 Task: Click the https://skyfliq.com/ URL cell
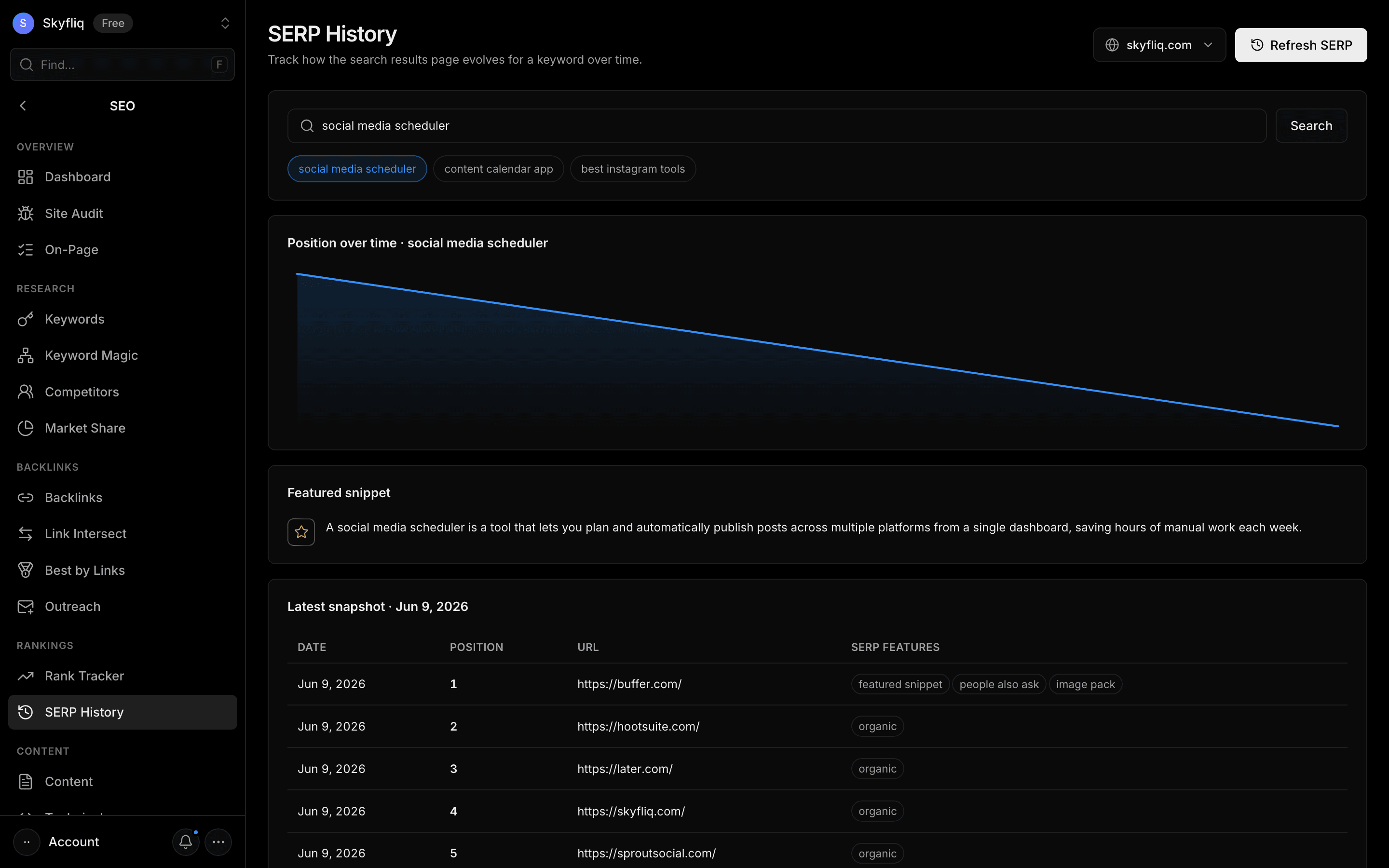pos(631,812)
